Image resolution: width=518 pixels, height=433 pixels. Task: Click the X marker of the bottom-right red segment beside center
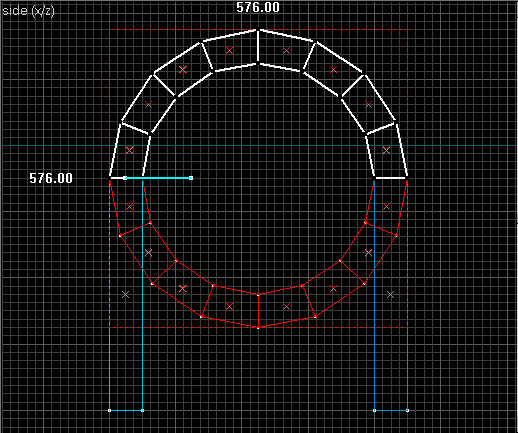(286, 306)
